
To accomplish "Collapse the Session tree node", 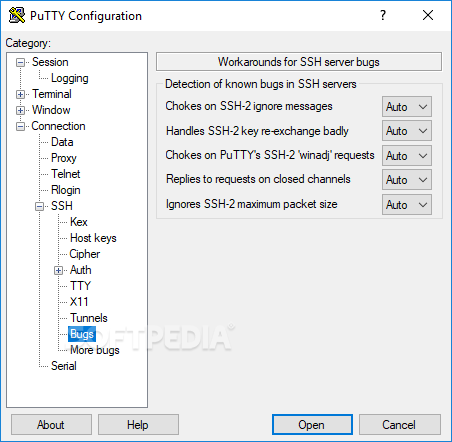I will (x=21, y=62).
